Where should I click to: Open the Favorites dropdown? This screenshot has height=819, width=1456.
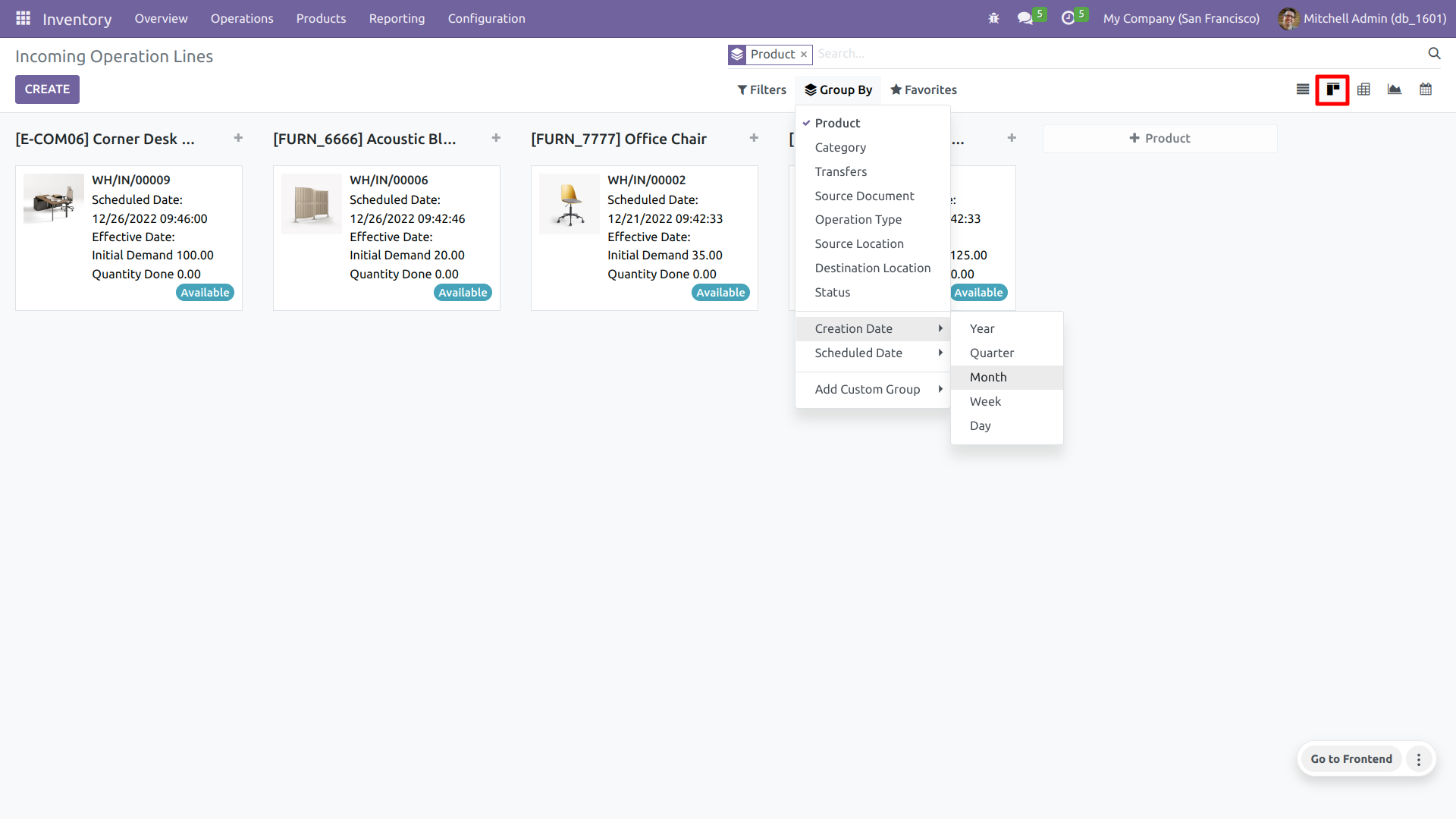point(923,89)
